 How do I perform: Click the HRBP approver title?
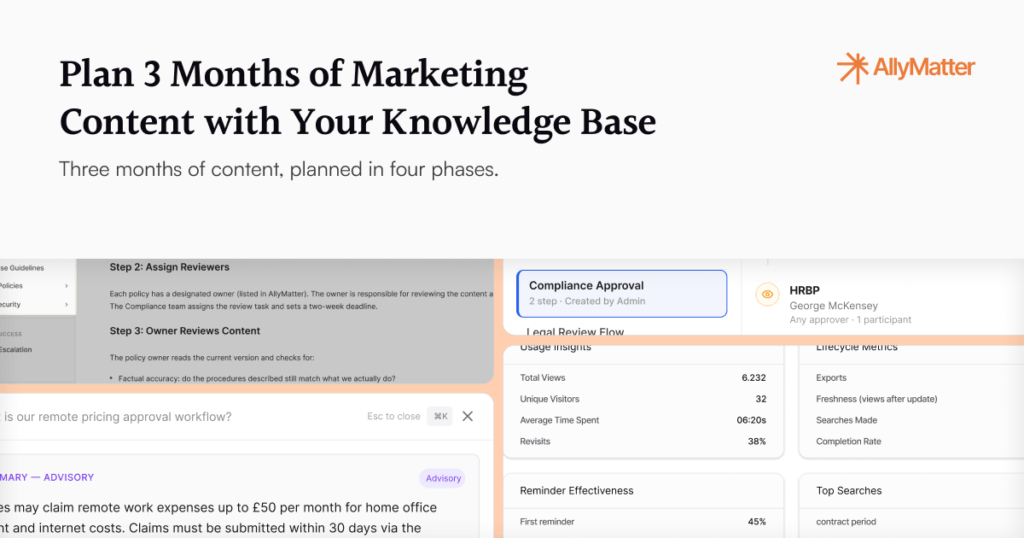(x=805, y=291)
